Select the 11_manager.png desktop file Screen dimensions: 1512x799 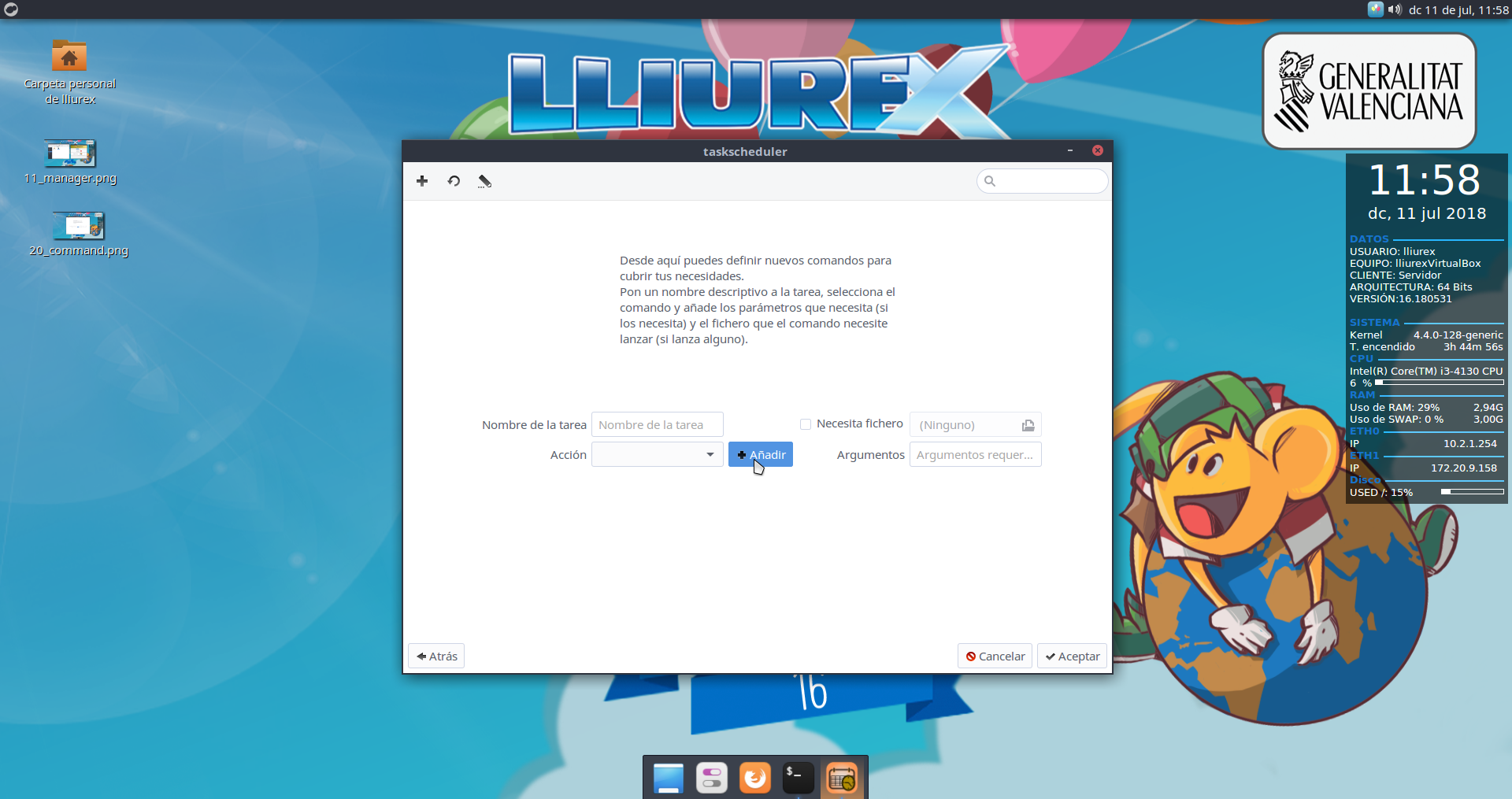coord(70,162)
